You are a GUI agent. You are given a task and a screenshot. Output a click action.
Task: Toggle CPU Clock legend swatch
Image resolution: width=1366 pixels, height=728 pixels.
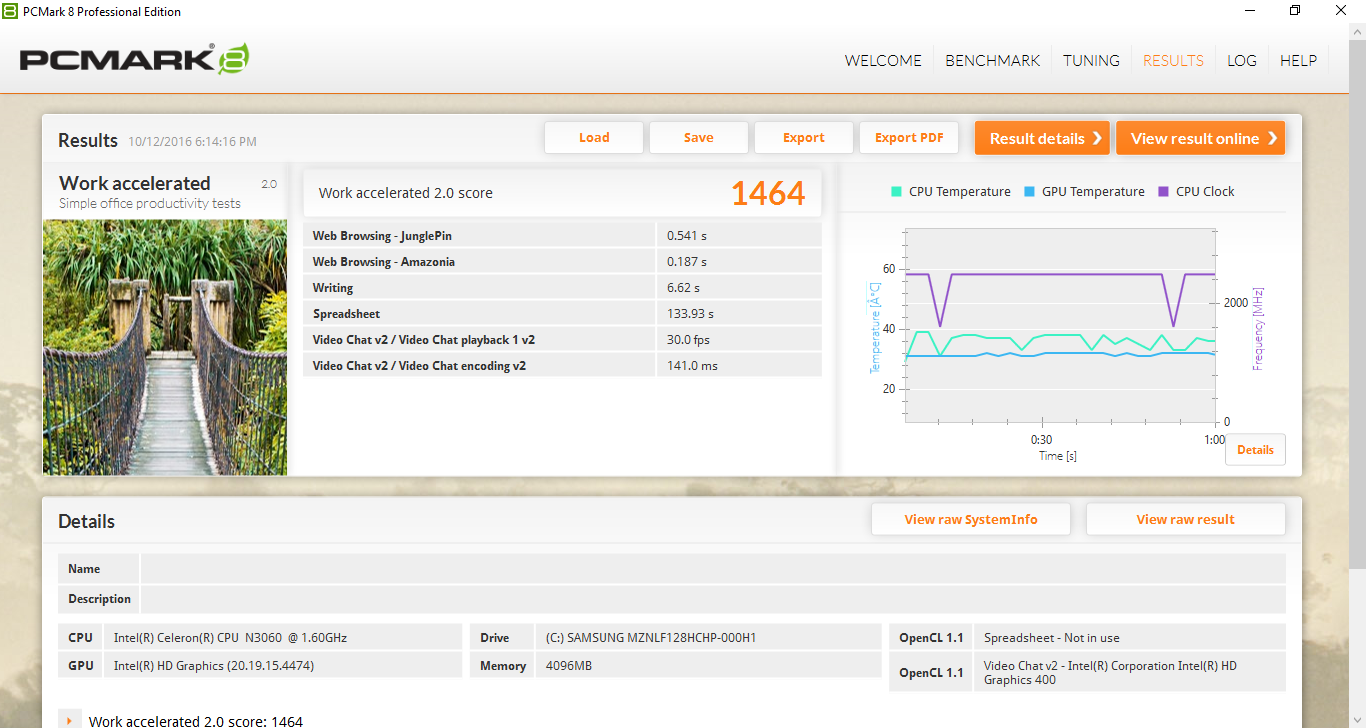1163,191
